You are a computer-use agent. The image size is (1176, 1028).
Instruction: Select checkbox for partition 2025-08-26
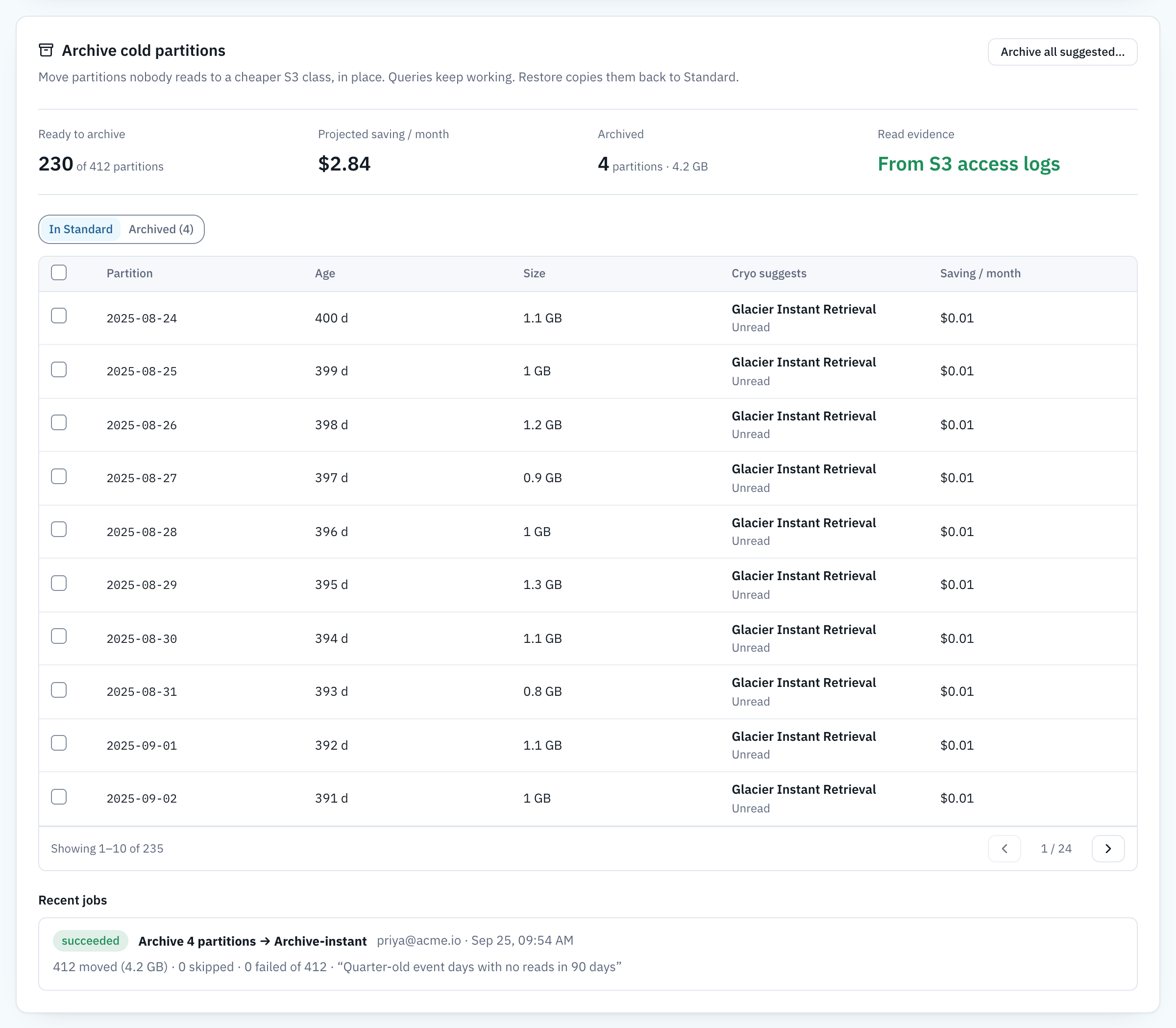pos(58,423)
